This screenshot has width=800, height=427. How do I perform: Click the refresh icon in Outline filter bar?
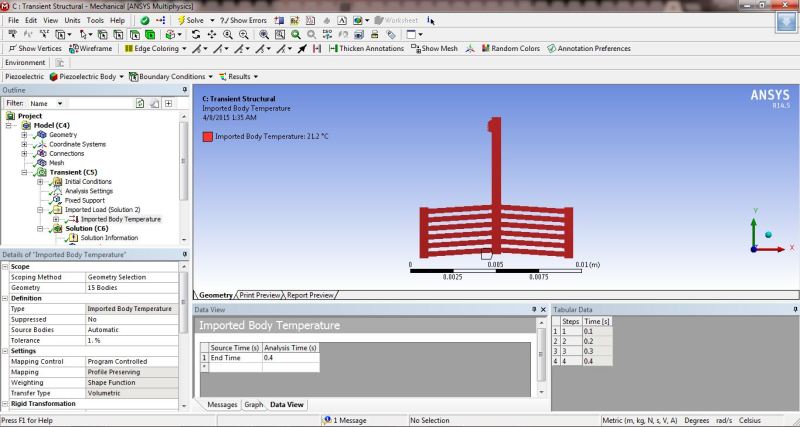pos(140,103)
